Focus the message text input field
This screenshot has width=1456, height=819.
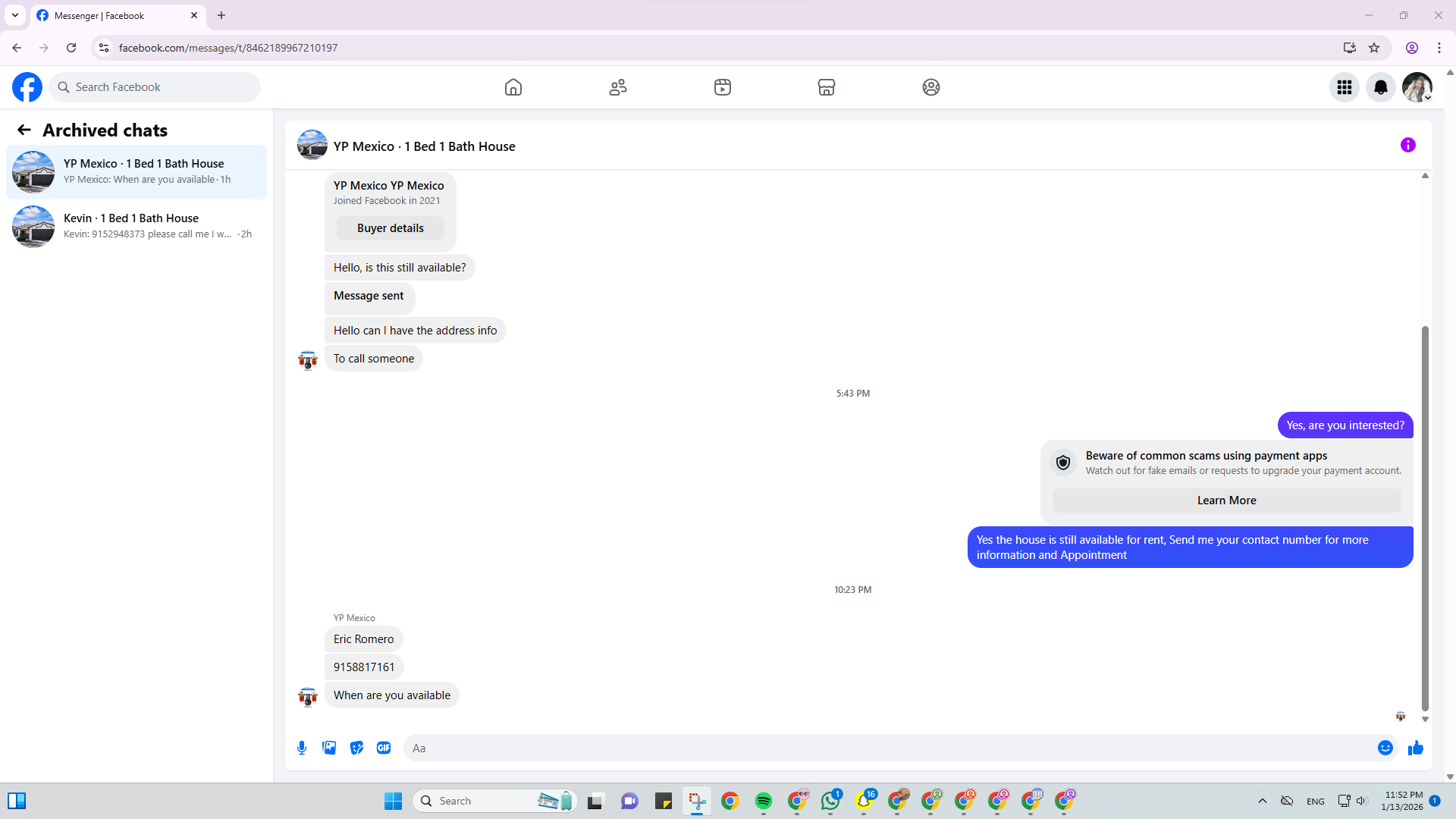[887, 748]
